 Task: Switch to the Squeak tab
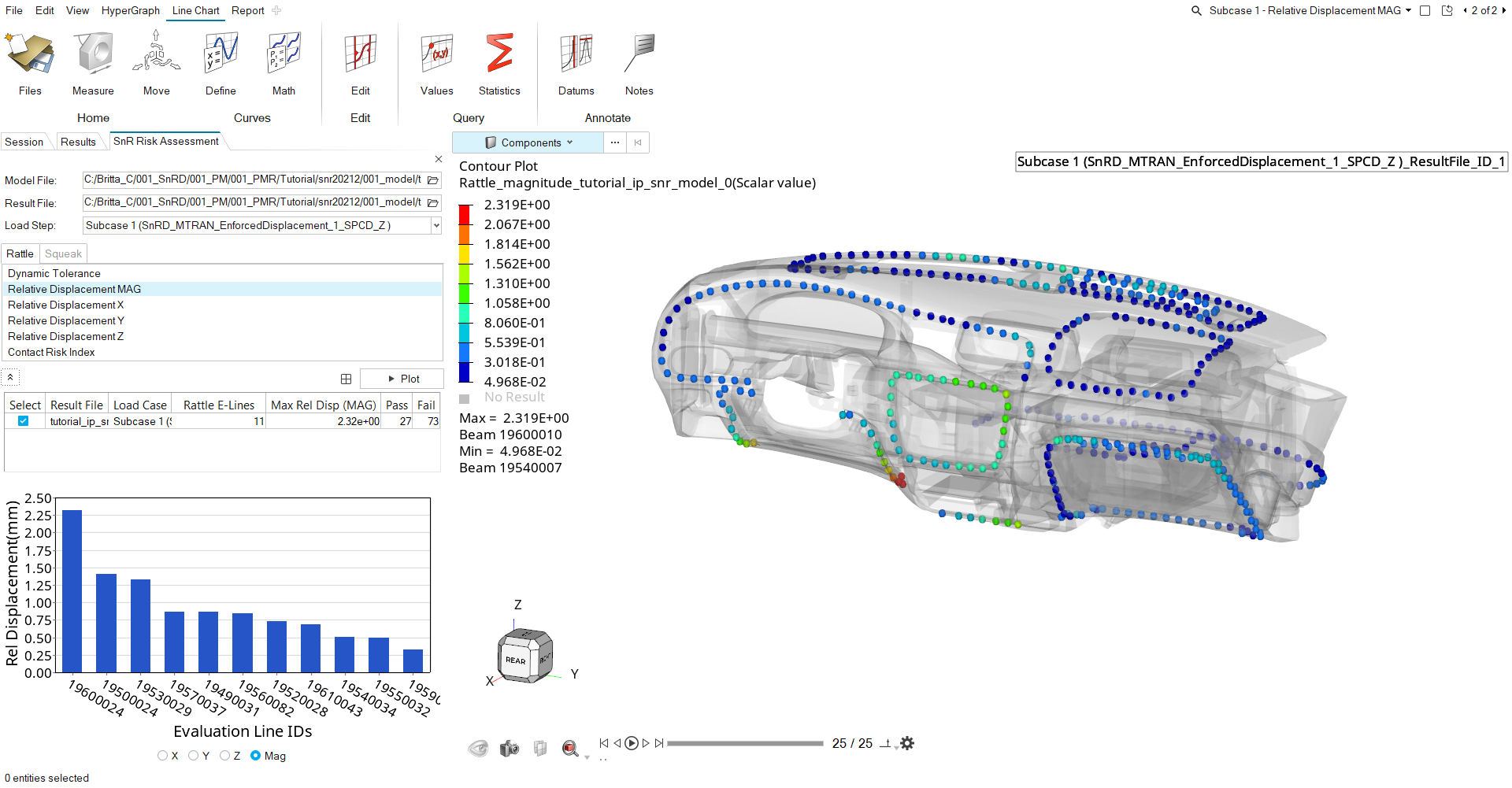point(63,253)
